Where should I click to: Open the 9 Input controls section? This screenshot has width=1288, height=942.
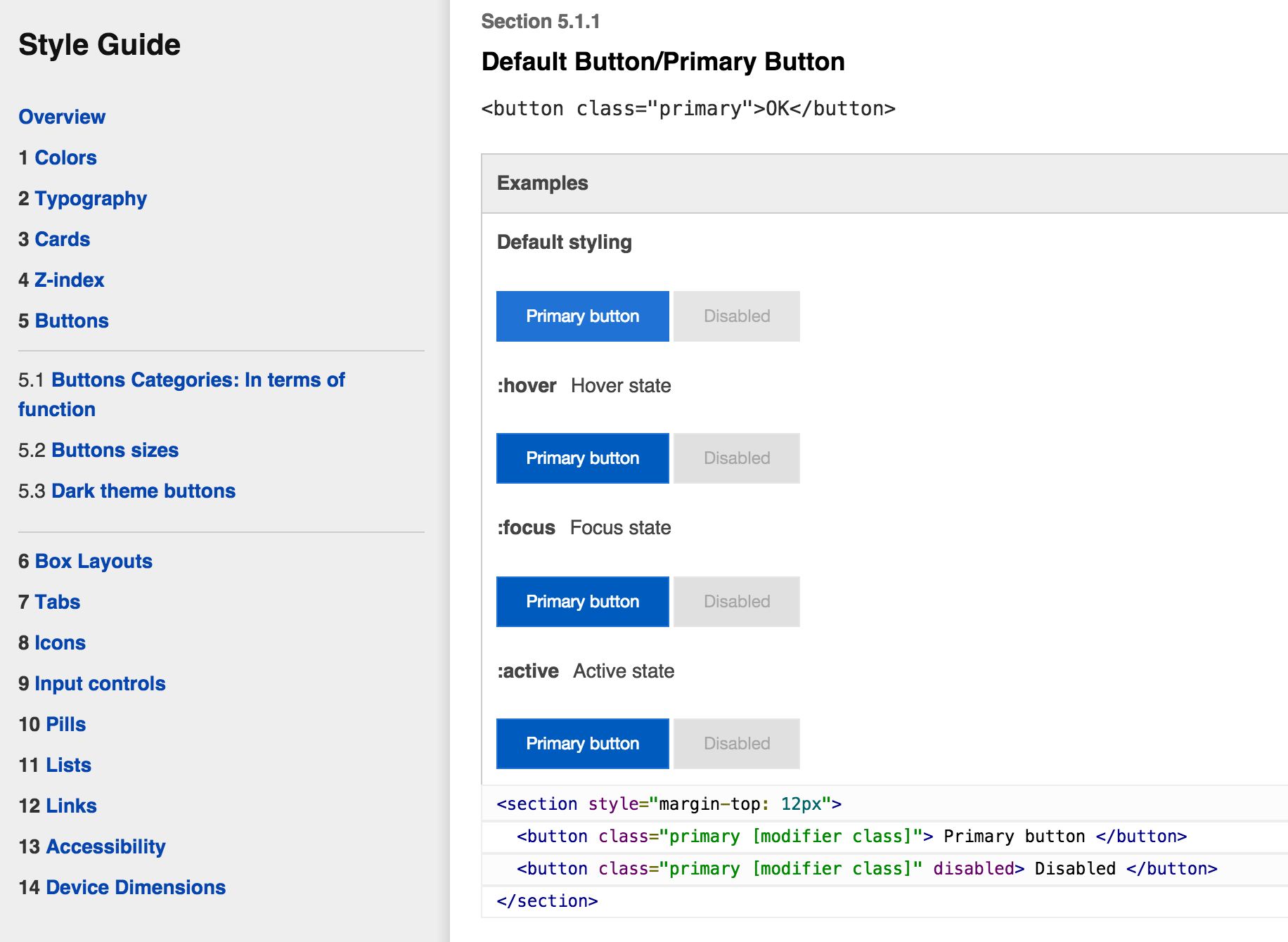[x=92, y=683]
